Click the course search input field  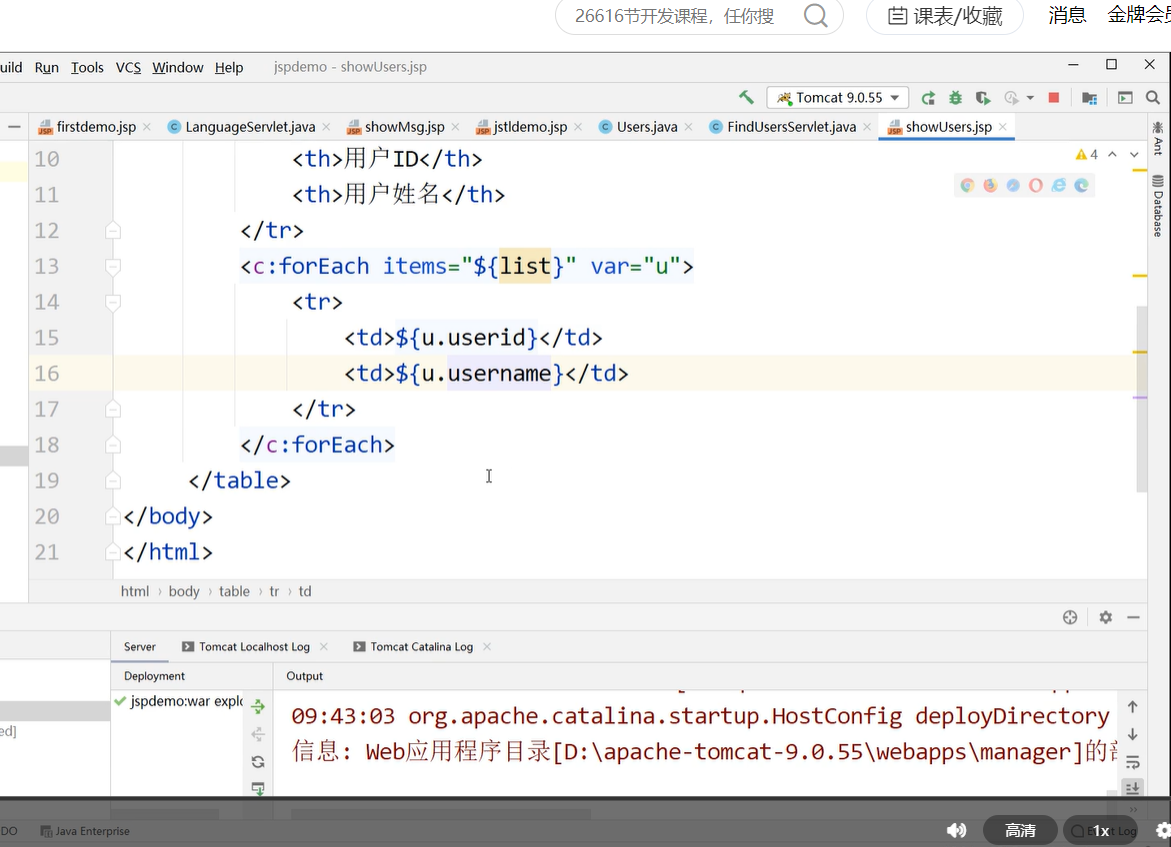674,16
